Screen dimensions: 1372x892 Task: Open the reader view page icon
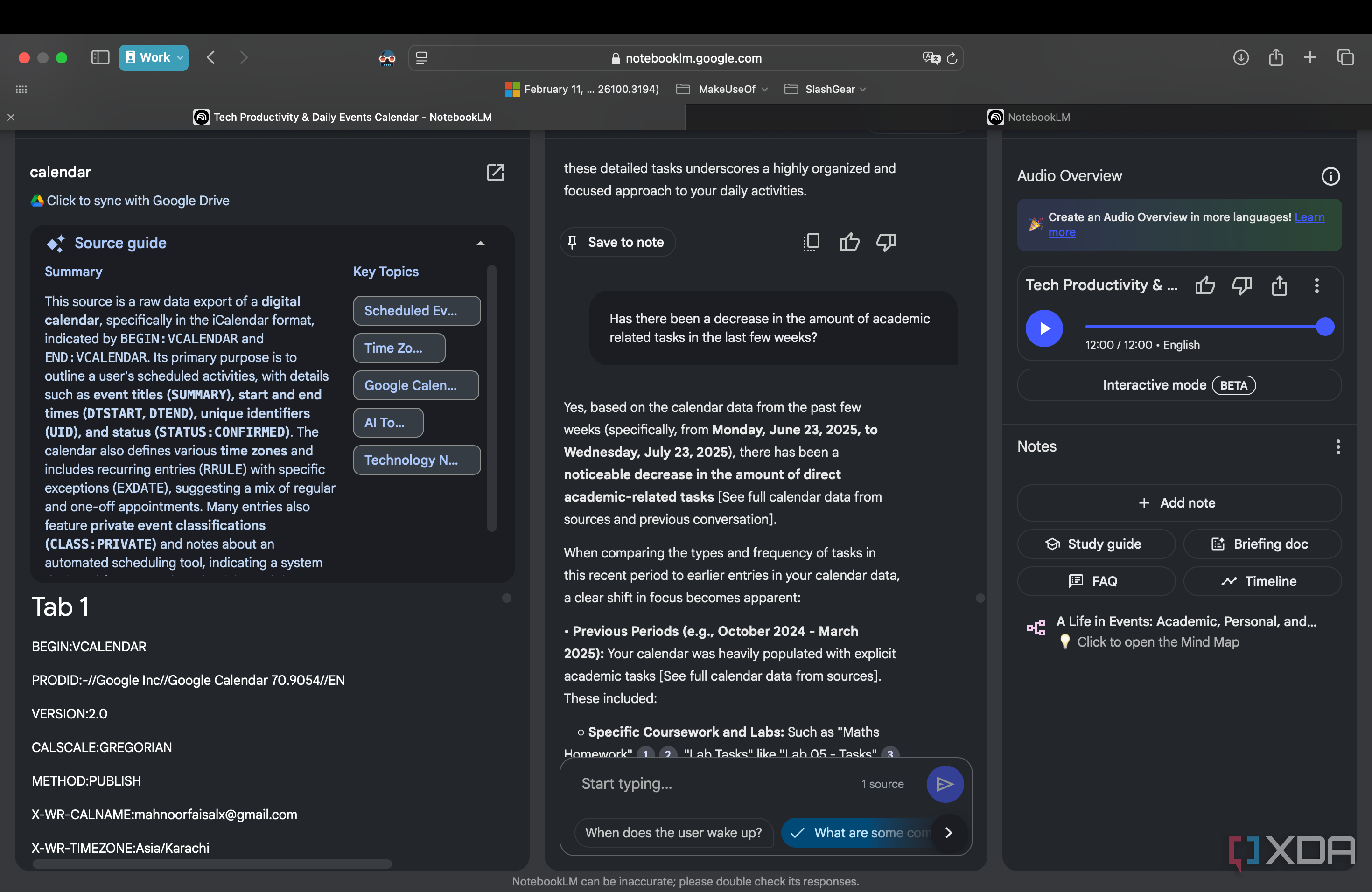(x=421, y=58)
